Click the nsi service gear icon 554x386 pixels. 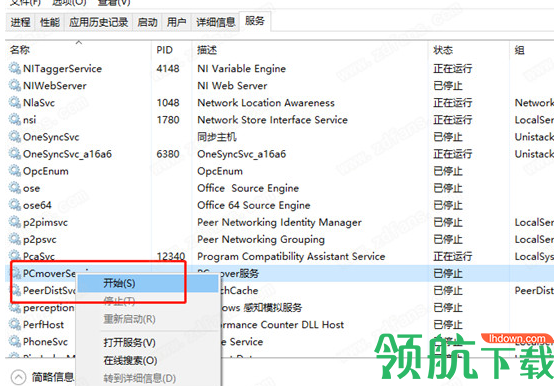coord(14,119)
